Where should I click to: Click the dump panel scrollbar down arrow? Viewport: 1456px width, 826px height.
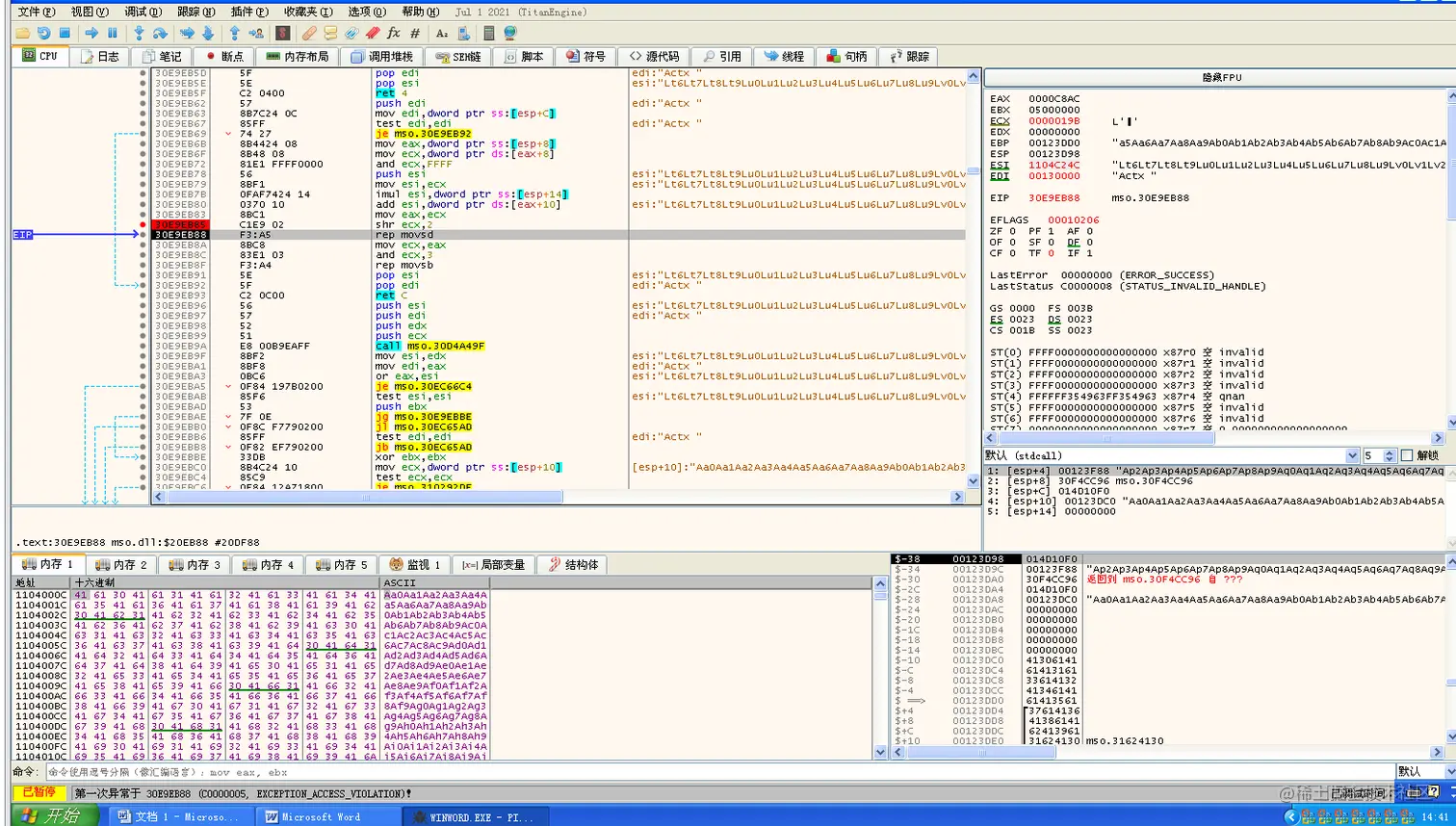click(x=879, y=752)
